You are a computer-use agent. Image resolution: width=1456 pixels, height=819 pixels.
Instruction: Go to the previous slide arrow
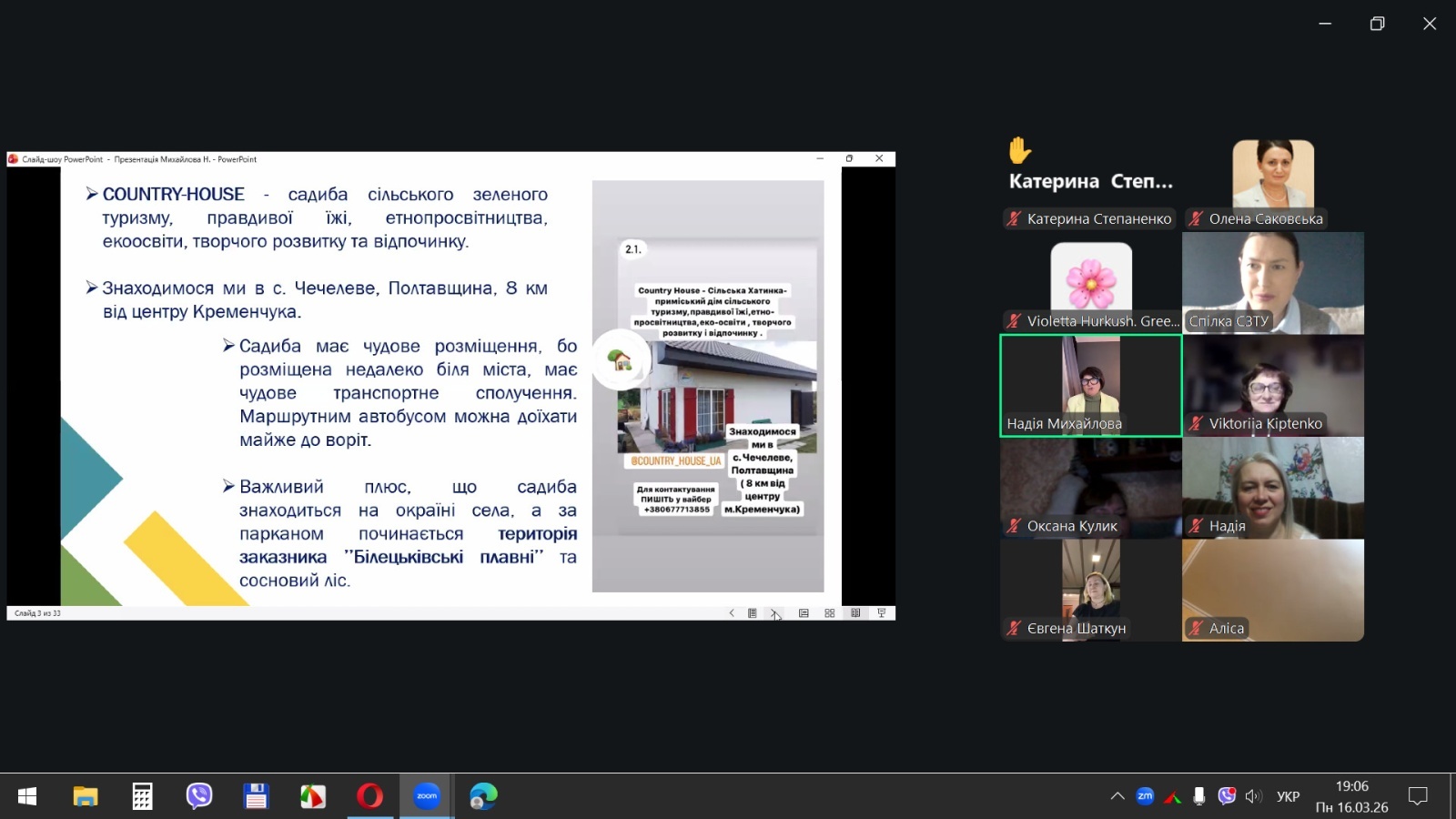[x=732, y=613]
